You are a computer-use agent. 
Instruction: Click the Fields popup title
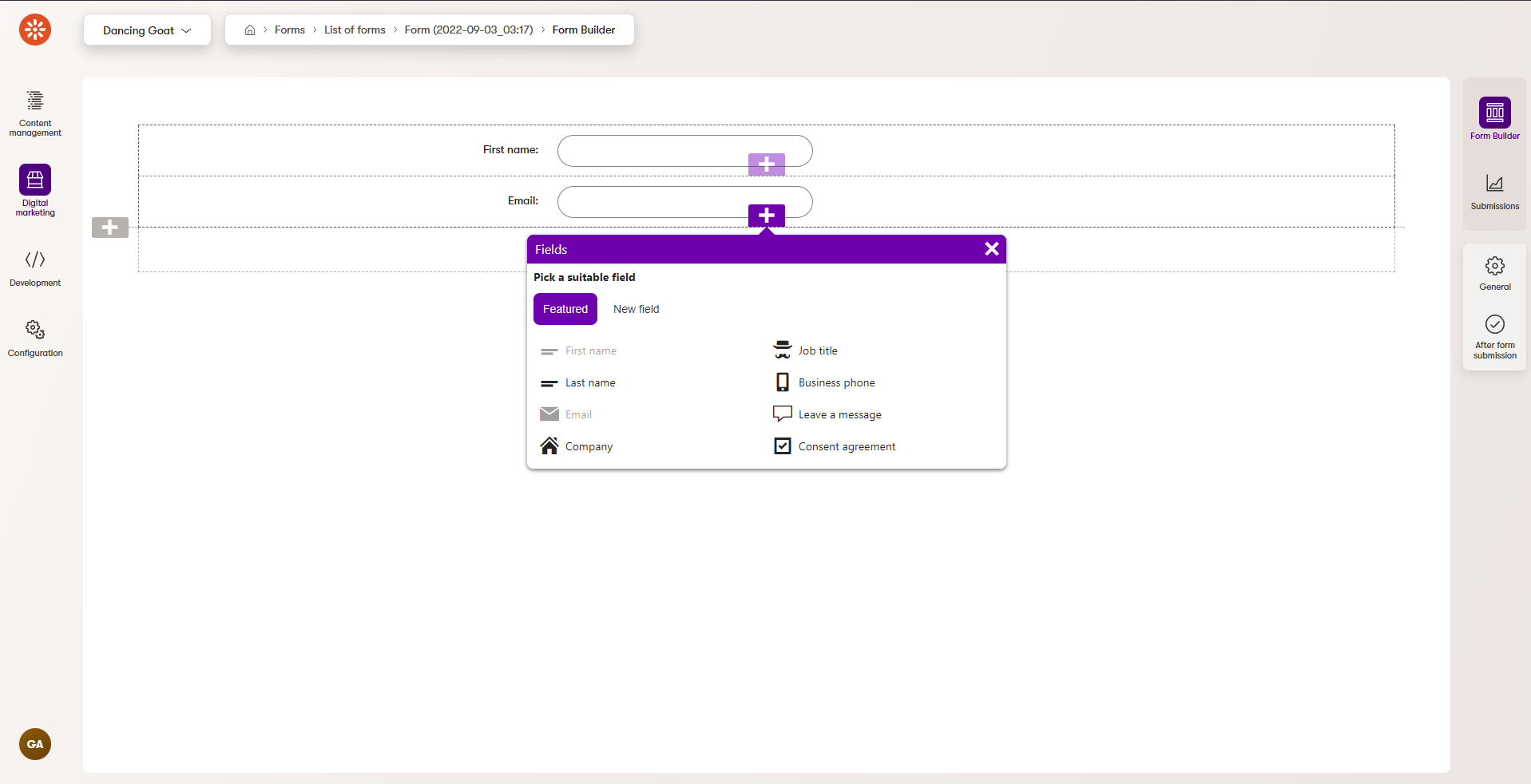[x=551, y=249]
